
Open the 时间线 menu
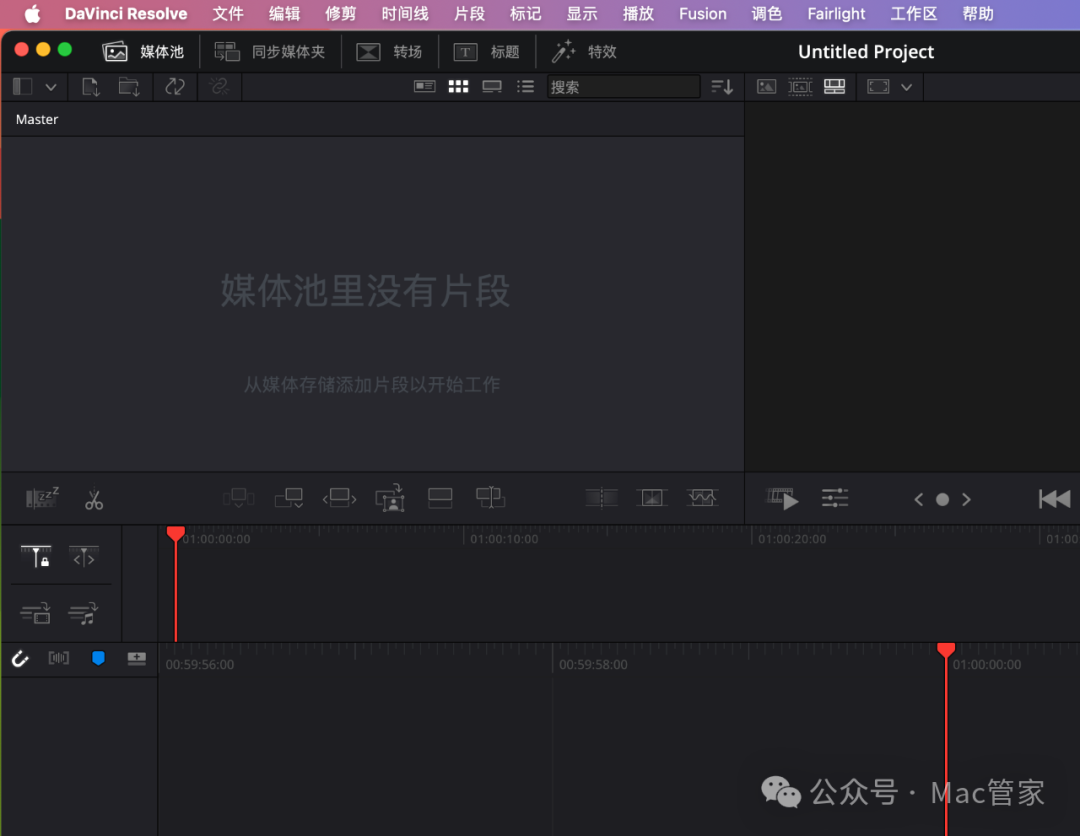[x=405, y=14]
